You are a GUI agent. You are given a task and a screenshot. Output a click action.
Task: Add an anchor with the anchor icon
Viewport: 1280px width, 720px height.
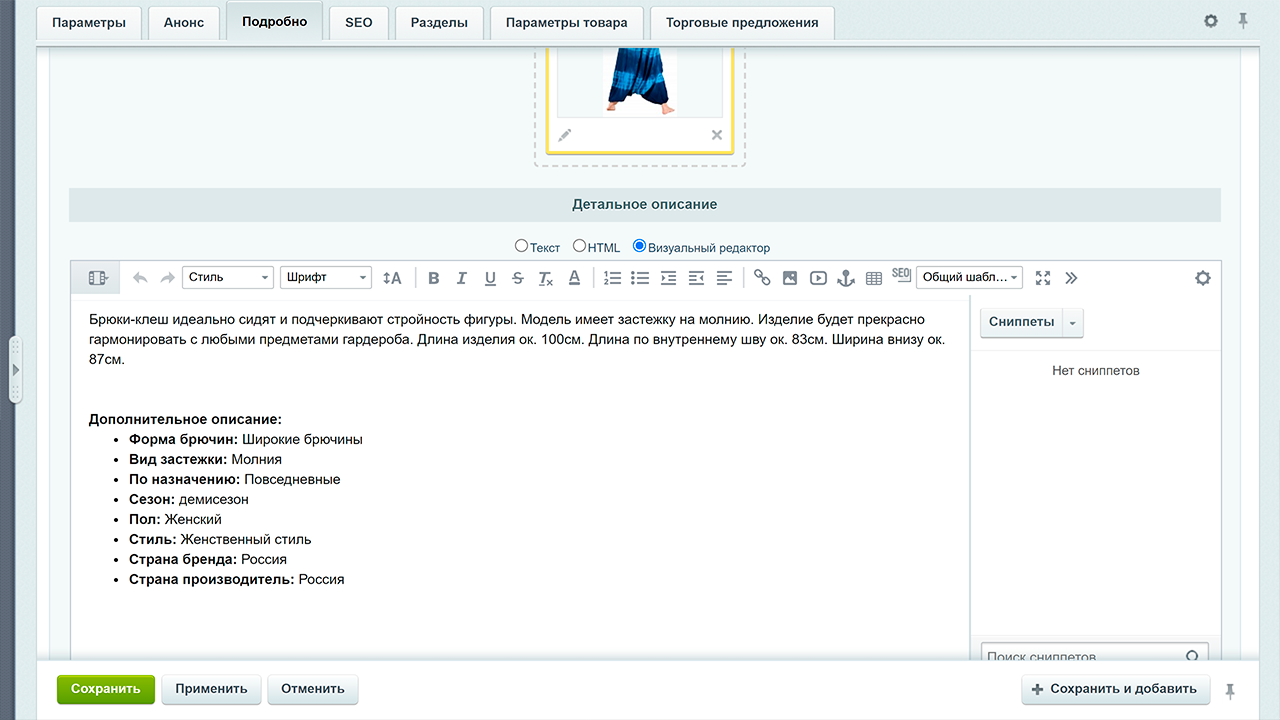846,278
